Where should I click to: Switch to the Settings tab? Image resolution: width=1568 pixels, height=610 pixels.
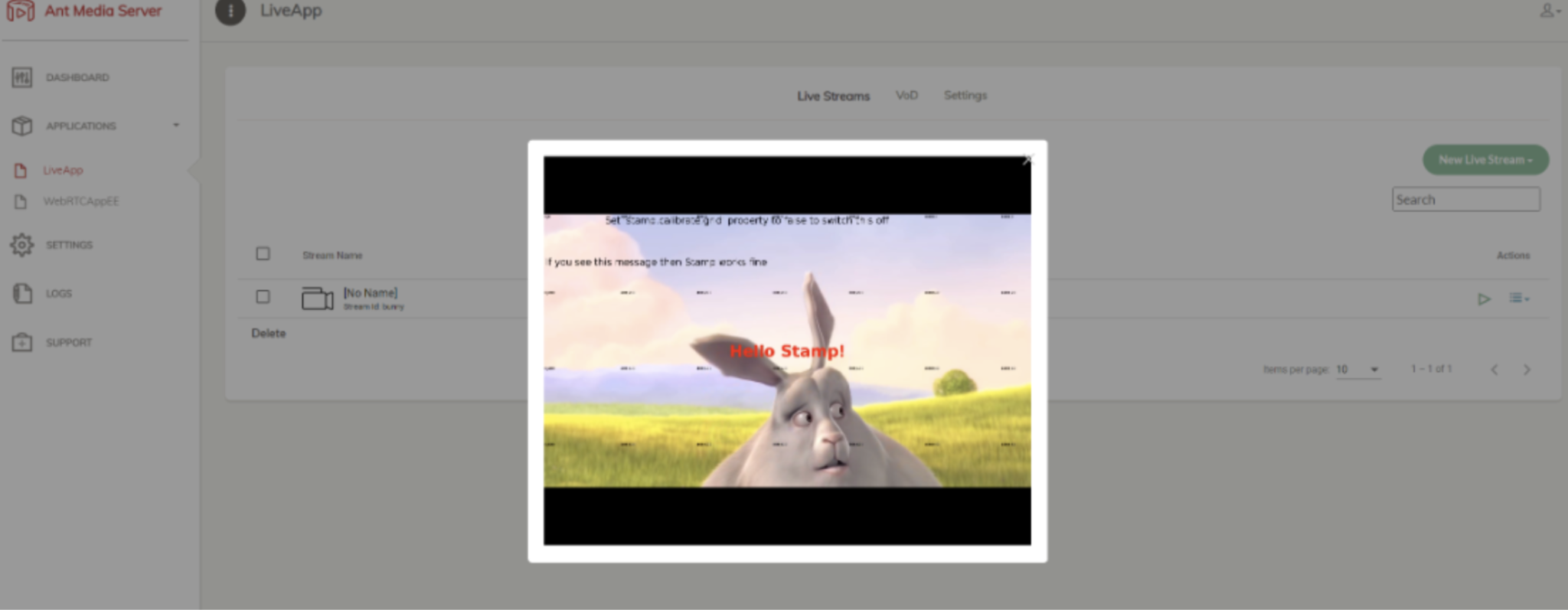tap(965, 96)
